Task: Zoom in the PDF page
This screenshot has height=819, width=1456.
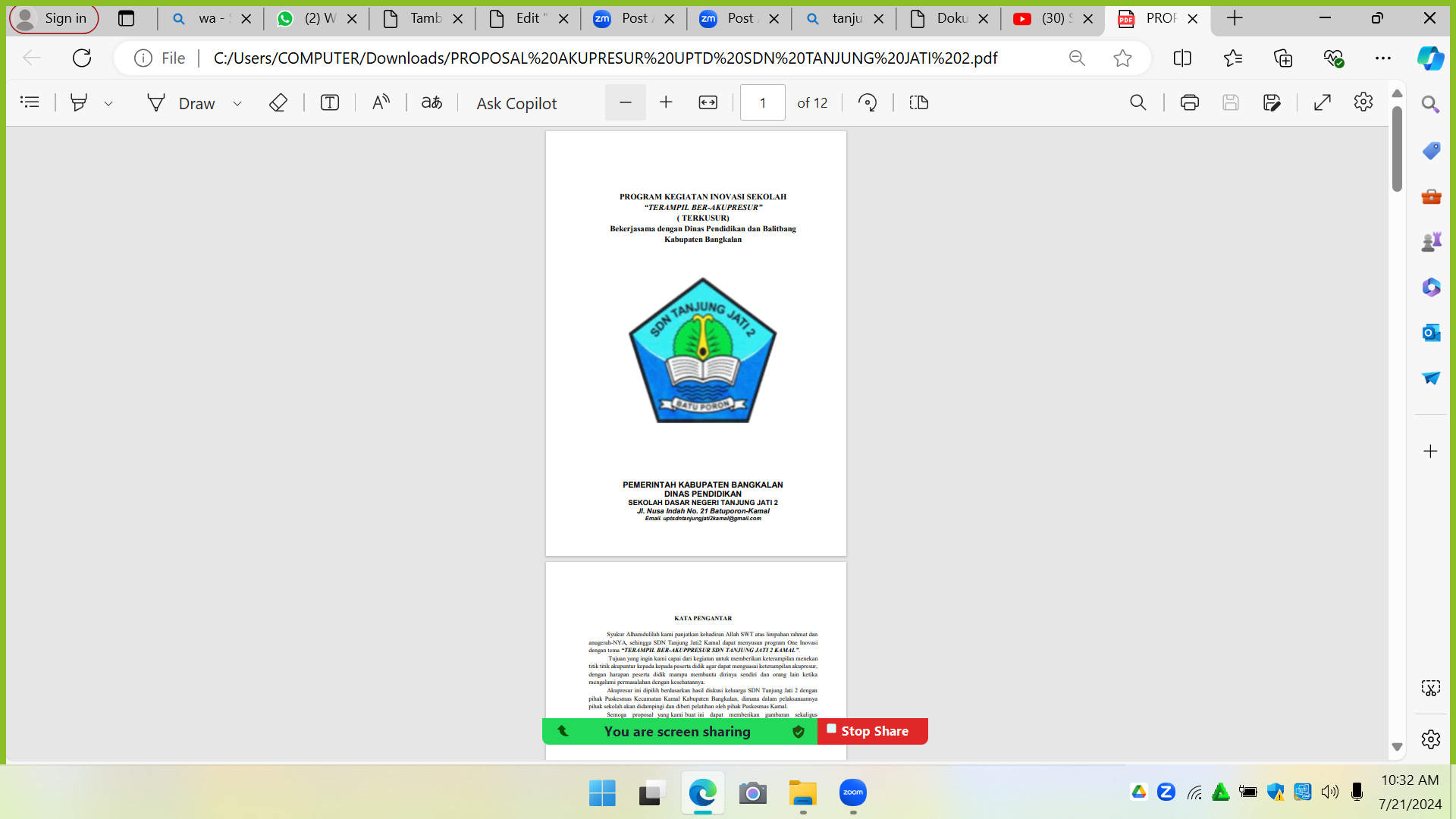Action: click(666, 102)
